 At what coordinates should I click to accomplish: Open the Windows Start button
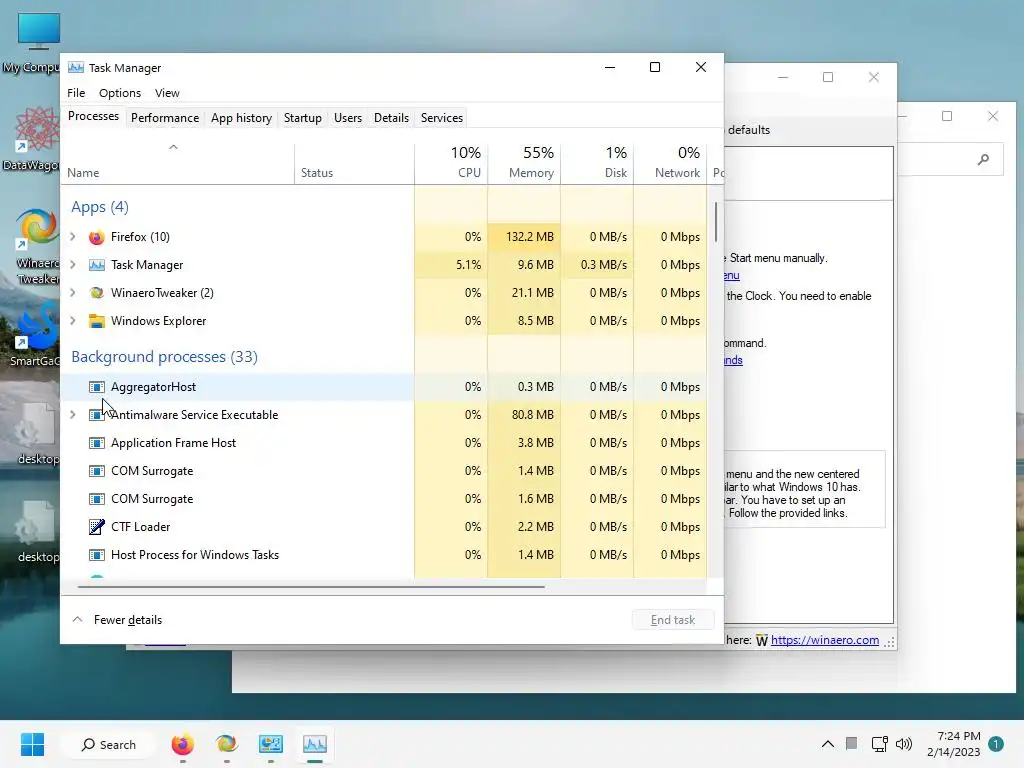(x=32, y=744)
